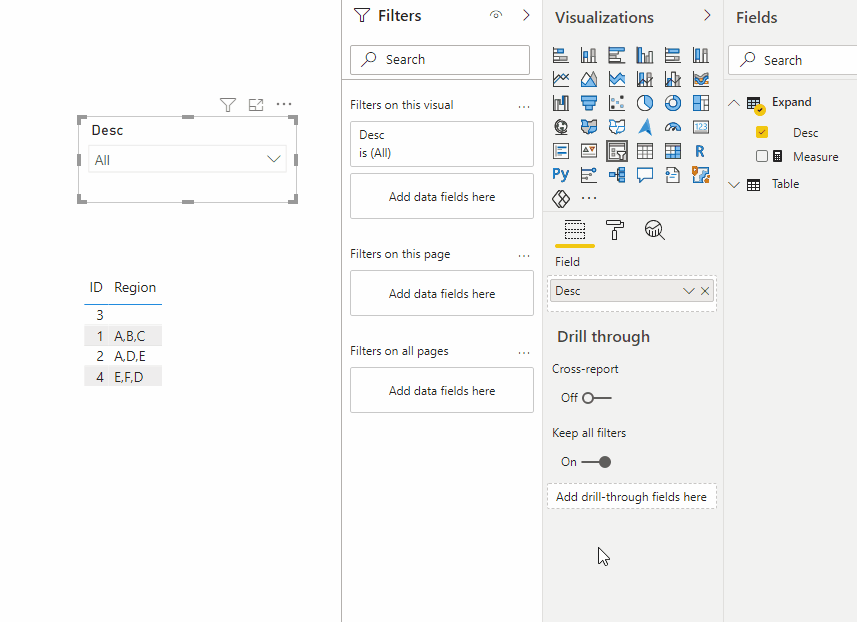Select the Pie chart visual
The width and height of the screenshot is (857, 622).
(645, 103)
